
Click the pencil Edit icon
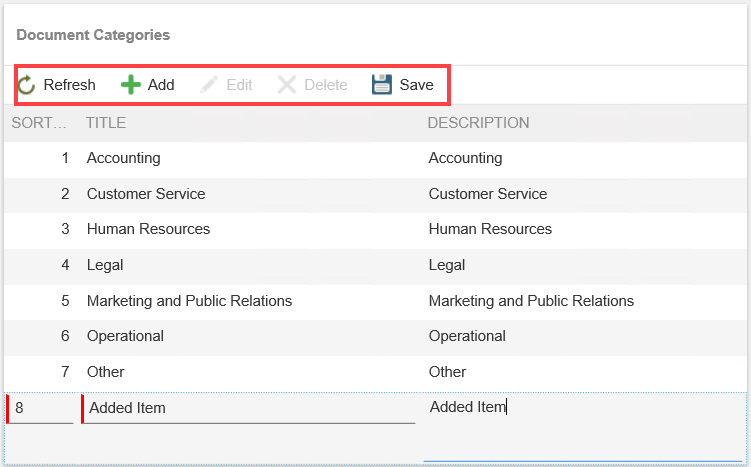click(x=209, y=85)
